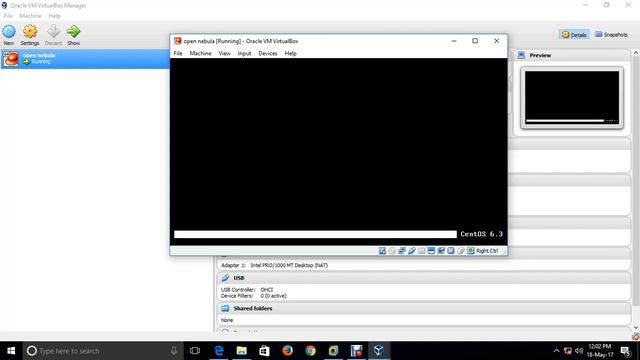The height and width of the screenshot is (360, 640).
Task: Open the Manager window File menu
Action: coord(8,16)
